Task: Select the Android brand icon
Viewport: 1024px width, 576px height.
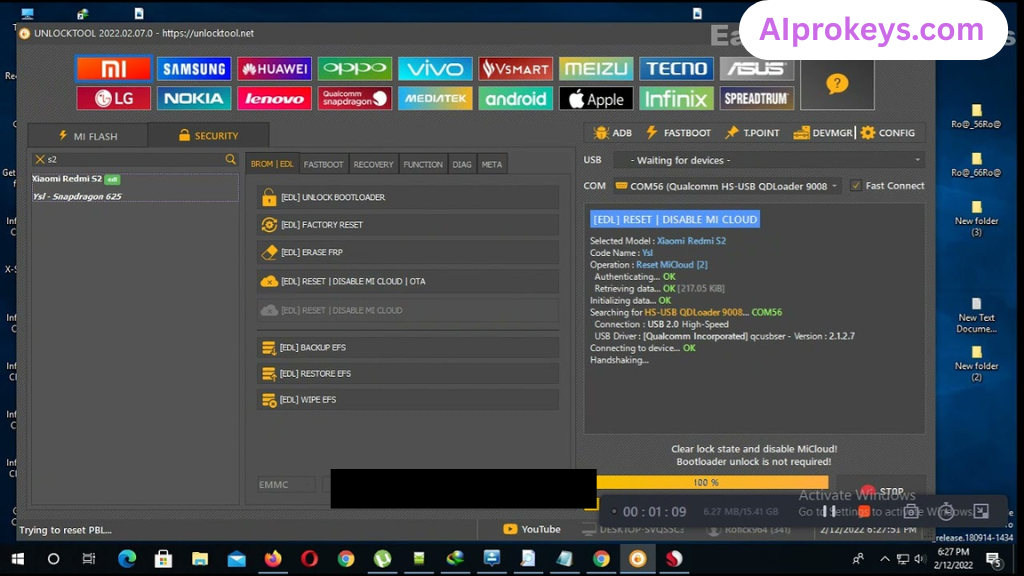Action: pos(515,99)
